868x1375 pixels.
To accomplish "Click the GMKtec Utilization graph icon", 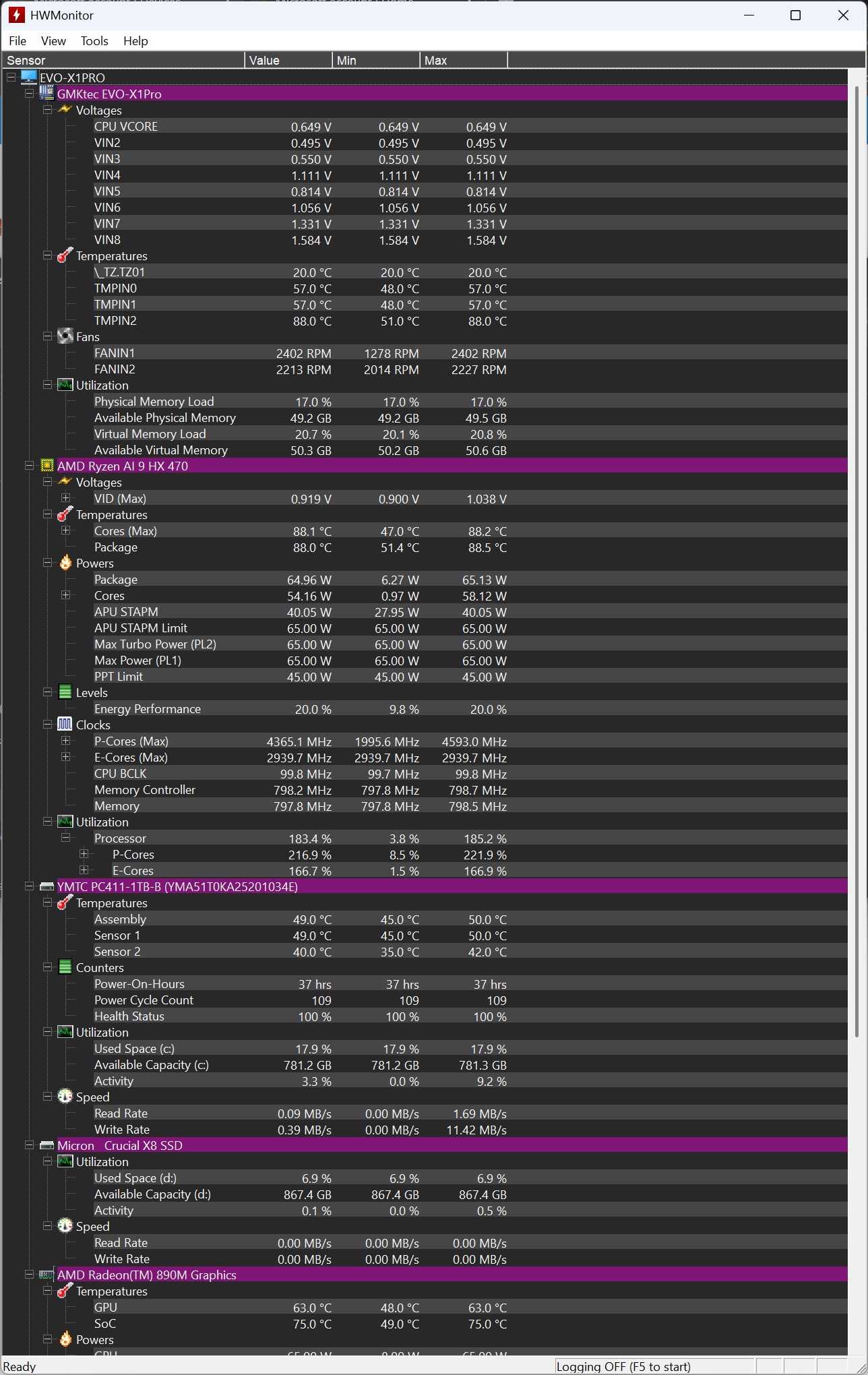I will 65,384.
